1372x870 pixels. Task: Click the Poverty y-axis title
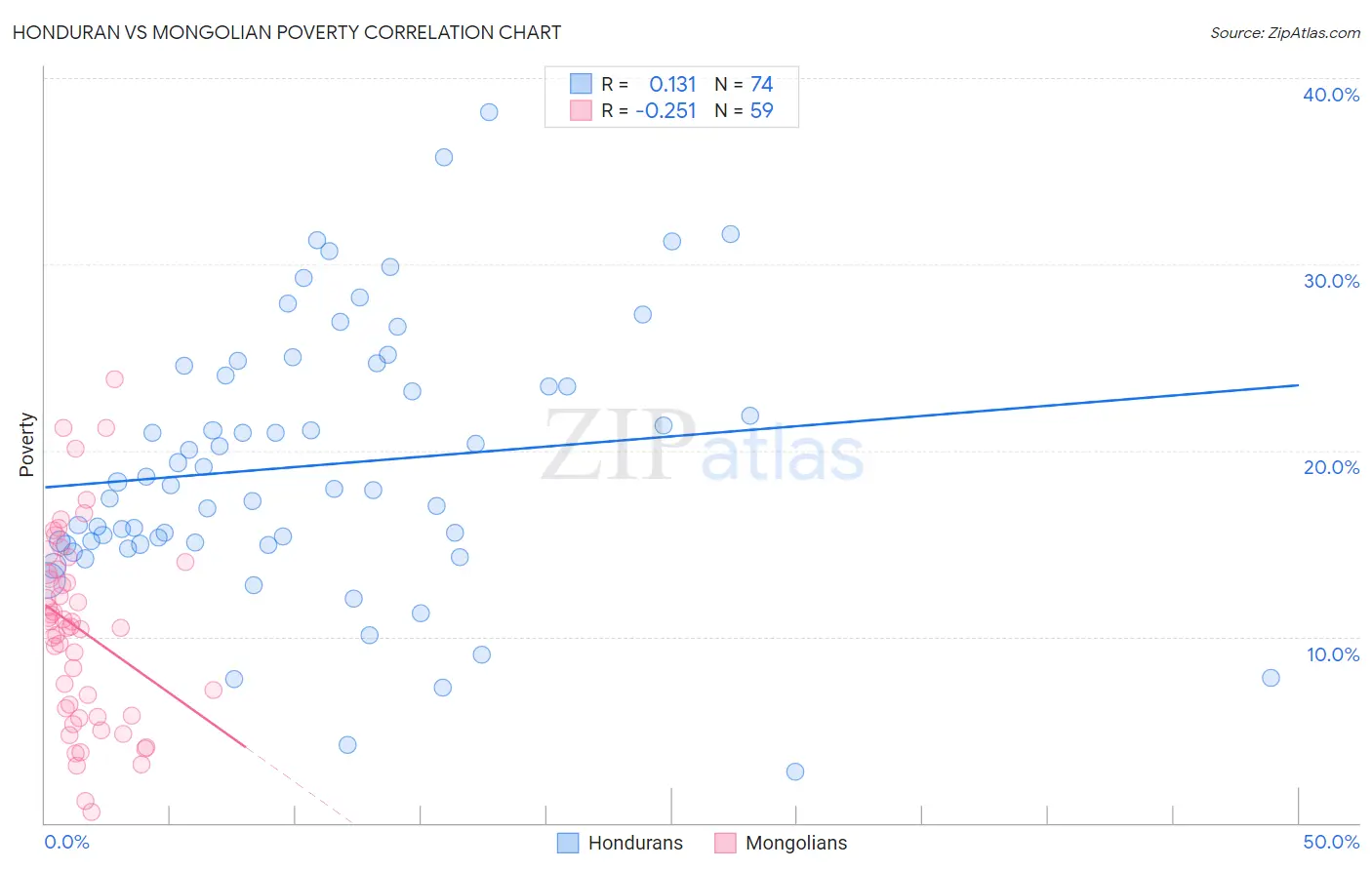(26, 445)
